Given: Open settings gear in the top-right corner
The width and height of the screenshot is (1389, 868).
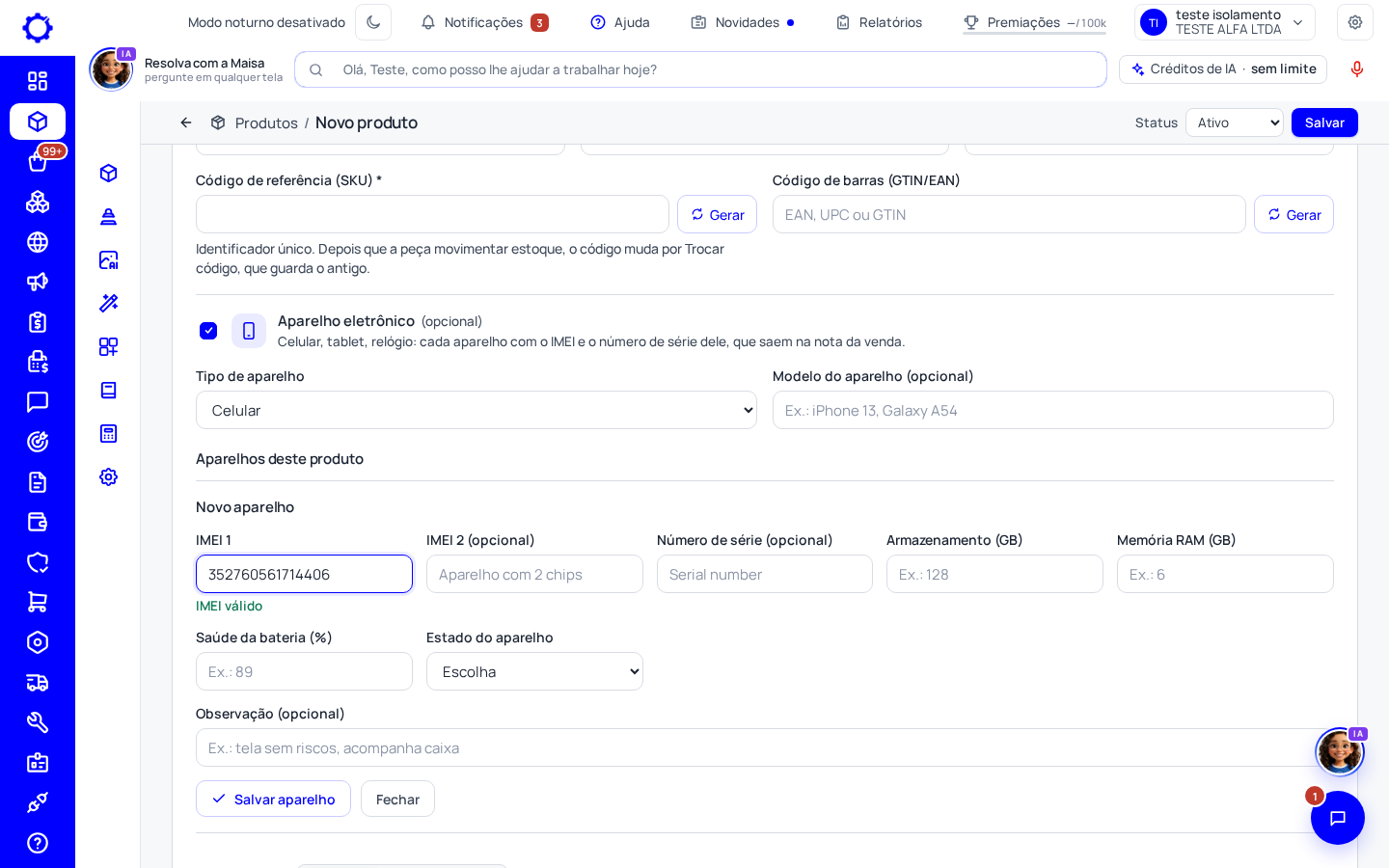Looking at the screenshot, I should tap(1355, 22).
